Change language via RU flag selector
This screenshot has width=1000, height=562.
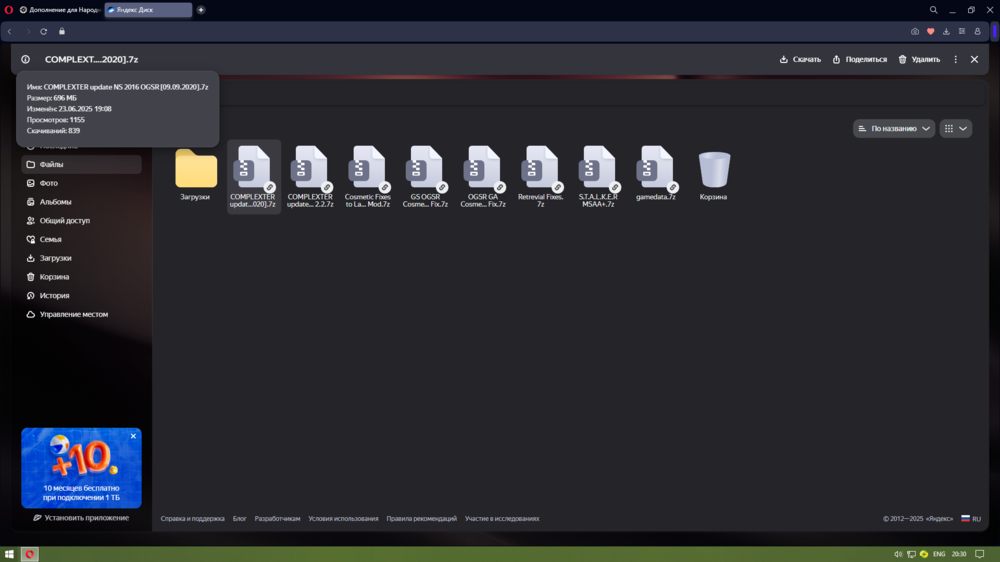971,519
